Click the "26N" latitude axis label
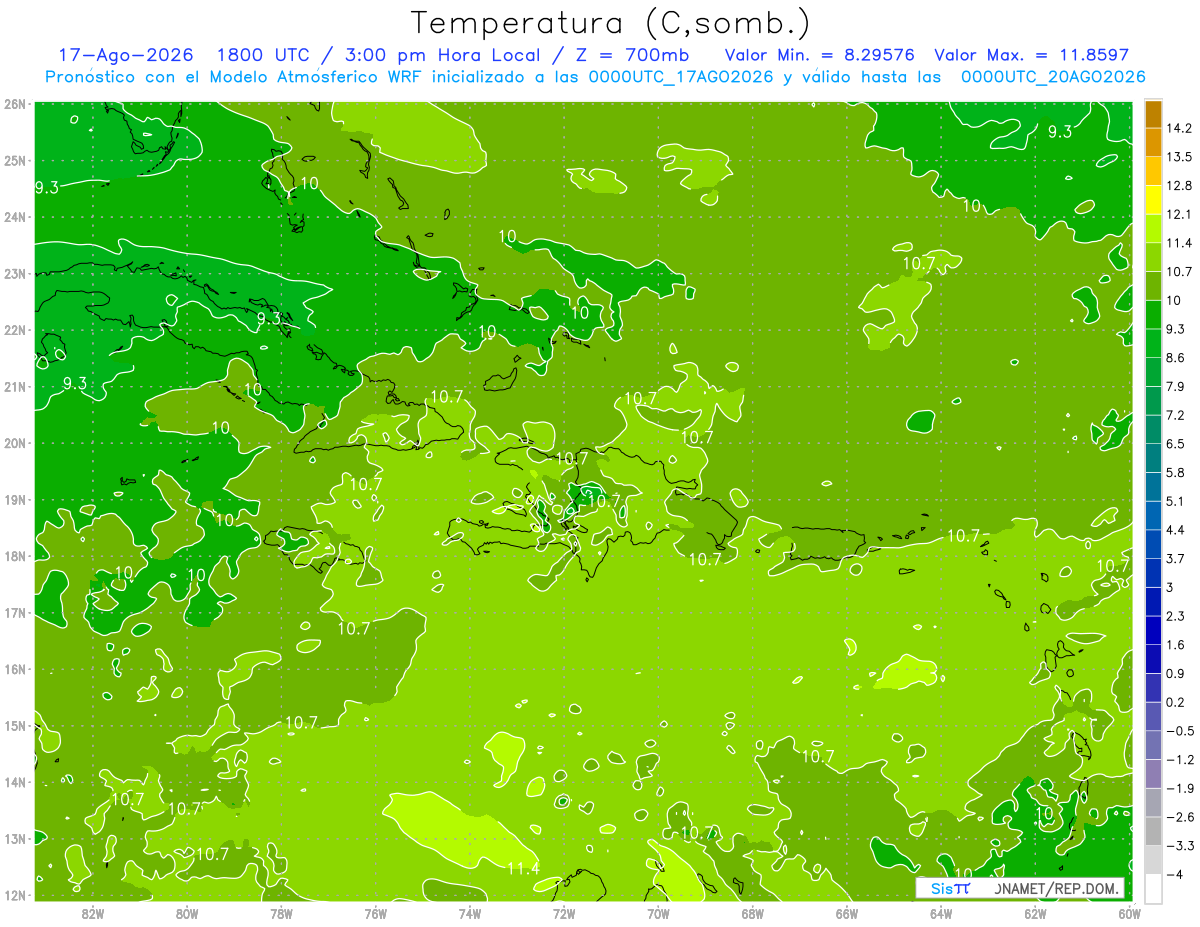Screen dimensions: 1200x927 (x=15, y=104)
